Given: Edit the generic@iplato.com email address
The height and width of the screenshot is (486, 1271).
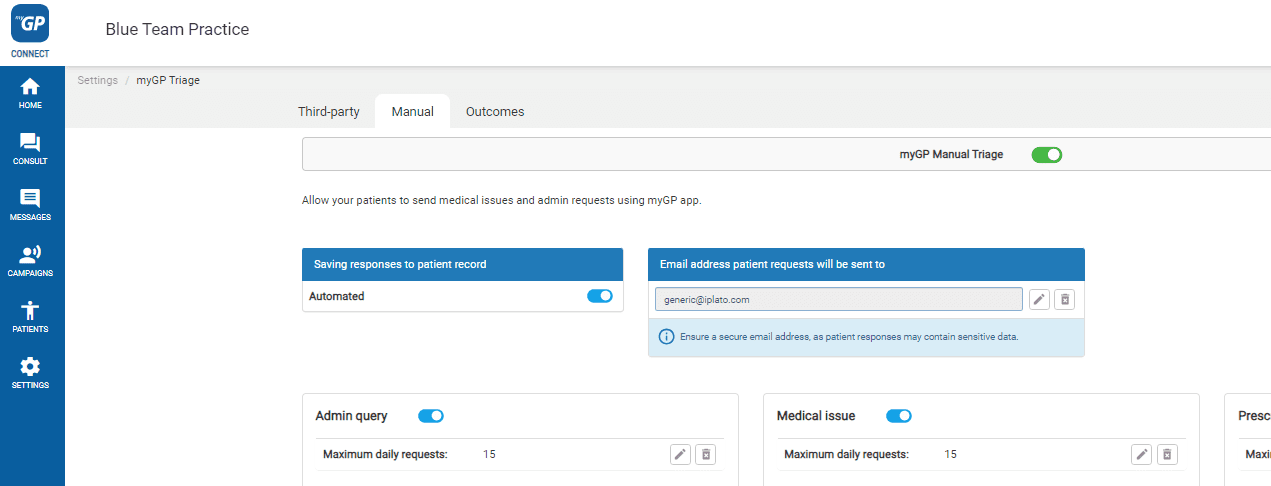Looking at the screenshot, I should pyautogui.click(x=1039, y=299).
